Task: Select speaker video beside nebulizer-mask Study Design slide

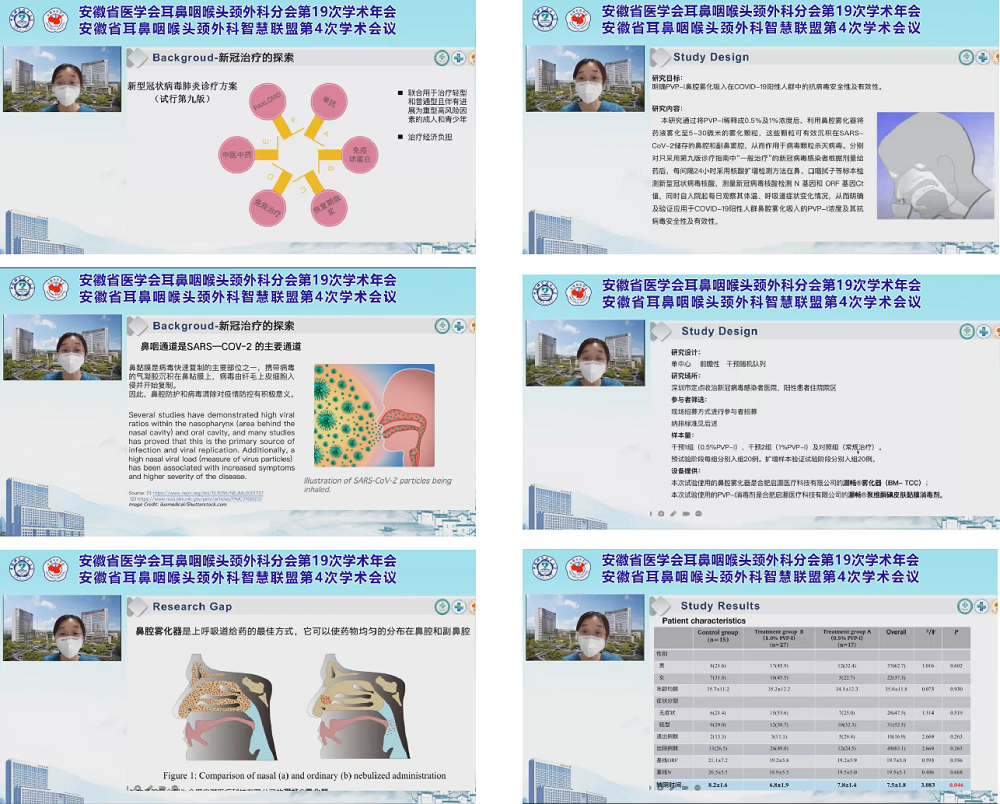Action: (585, 79)
